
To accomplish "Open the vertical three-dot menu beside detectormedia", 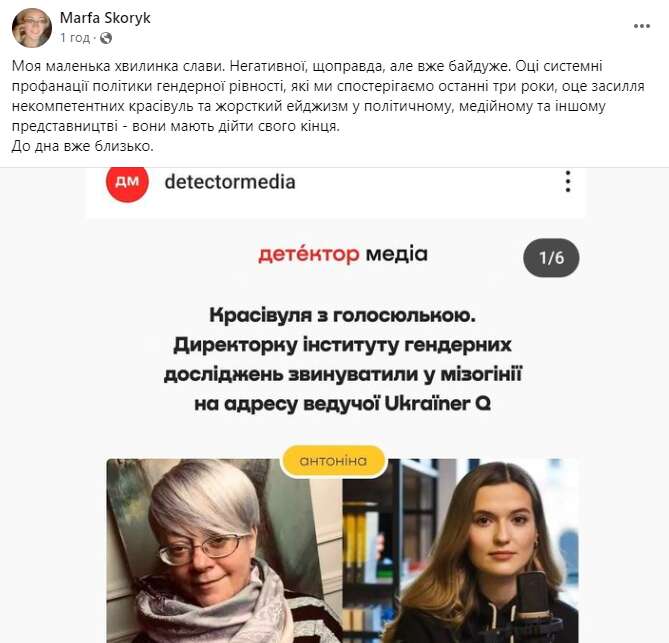I will [x=567, y=182].
